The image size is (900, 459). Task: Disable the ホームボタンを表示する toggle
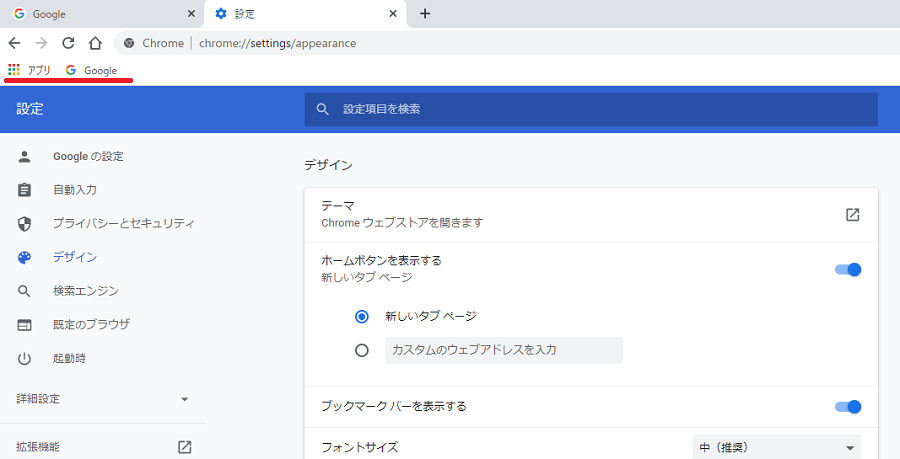pos(848,269)
